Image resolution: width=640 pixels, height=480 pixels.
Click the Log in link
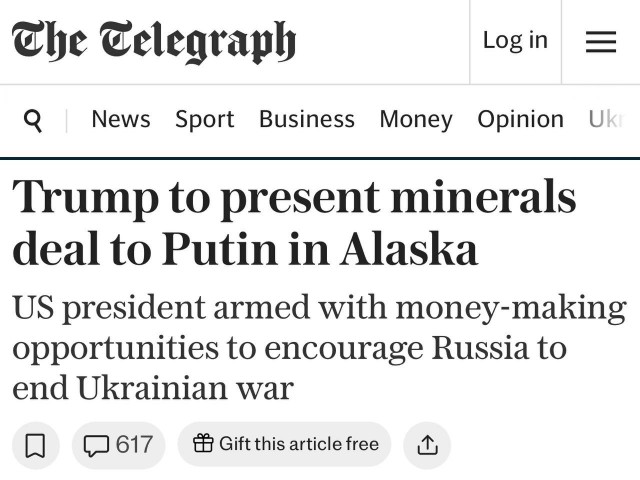click(515, 40)
